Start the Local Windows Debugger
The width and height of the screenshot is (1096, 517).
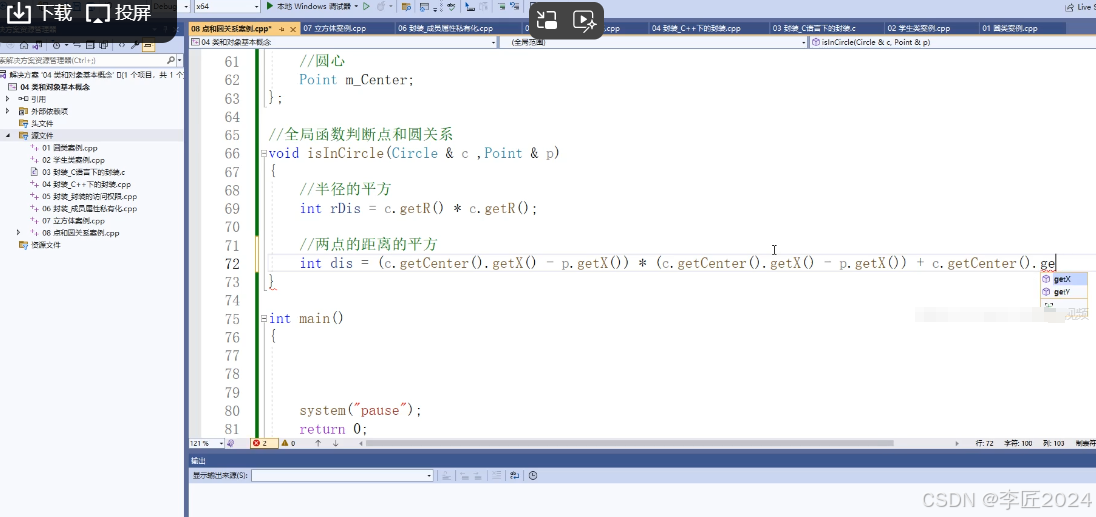pyautogui.click(x=312, y=6)
